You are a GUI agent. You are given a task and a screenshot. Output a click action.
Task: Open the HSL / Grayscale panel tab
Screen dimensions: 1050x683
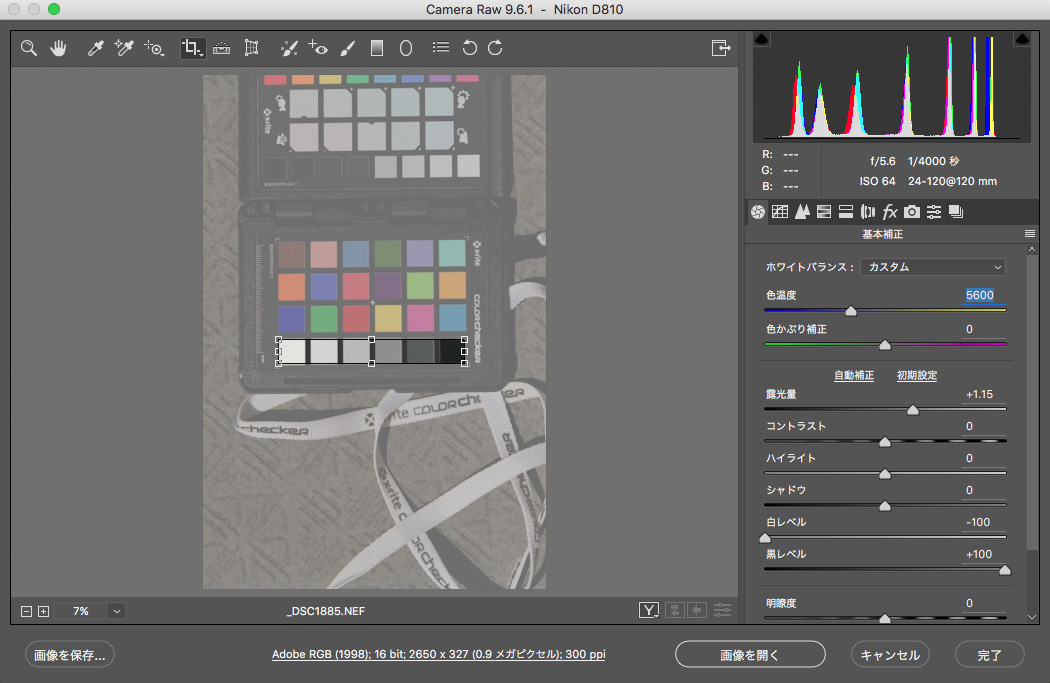[x=824, y=212]
